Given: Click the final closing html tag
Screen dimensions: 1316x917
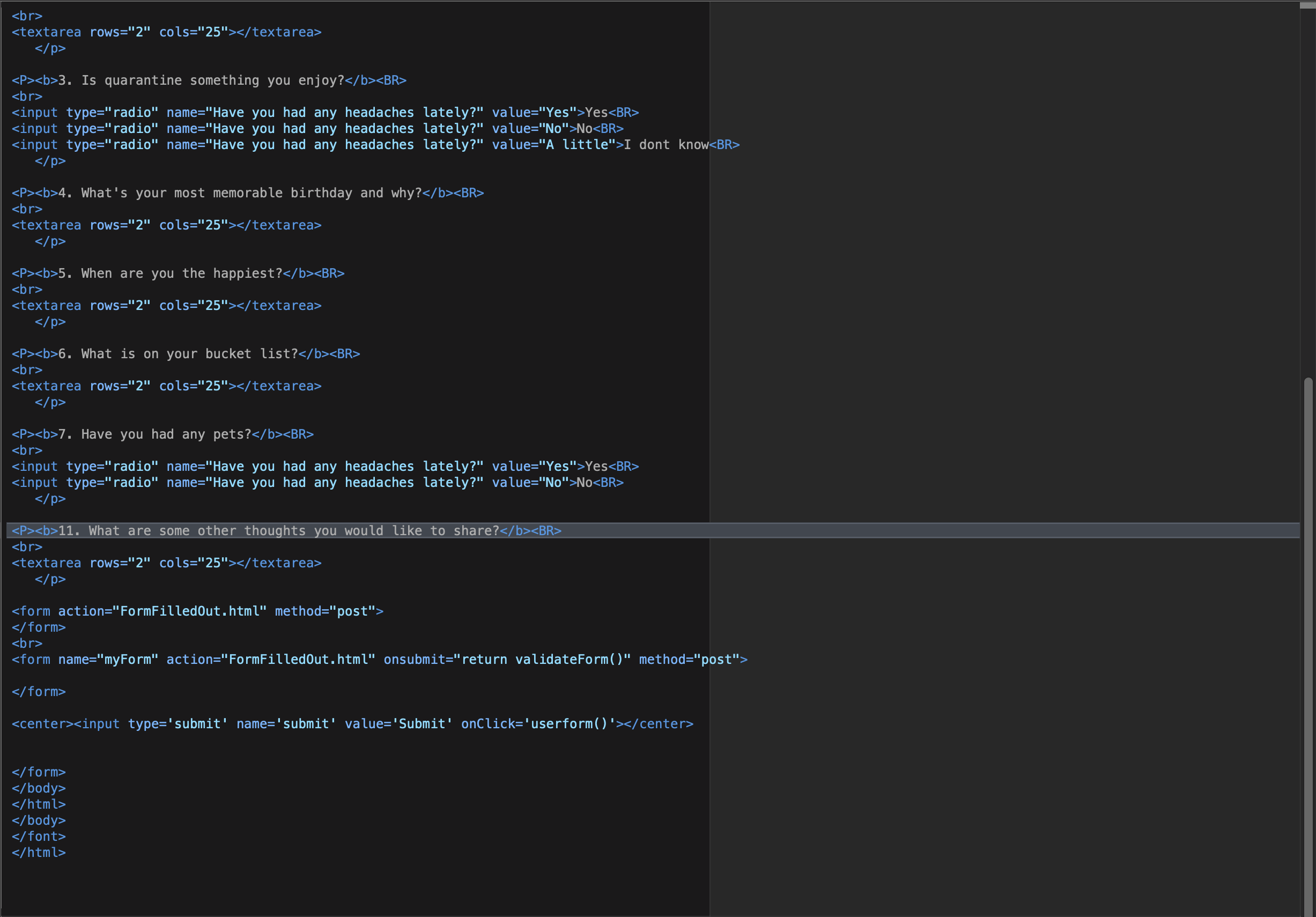Looking at the screenshot, I should click(39, 852).
